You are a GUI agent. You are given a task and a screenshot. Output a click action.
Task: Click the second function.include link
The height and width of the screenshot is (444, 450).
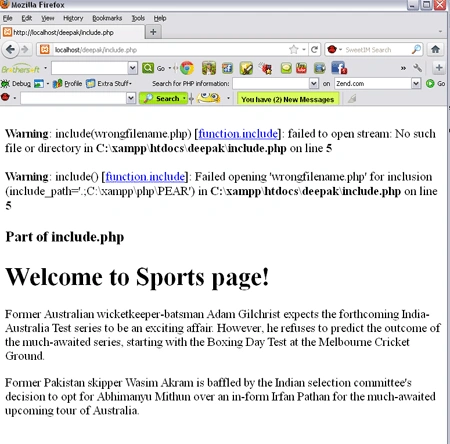click(145, 176)
